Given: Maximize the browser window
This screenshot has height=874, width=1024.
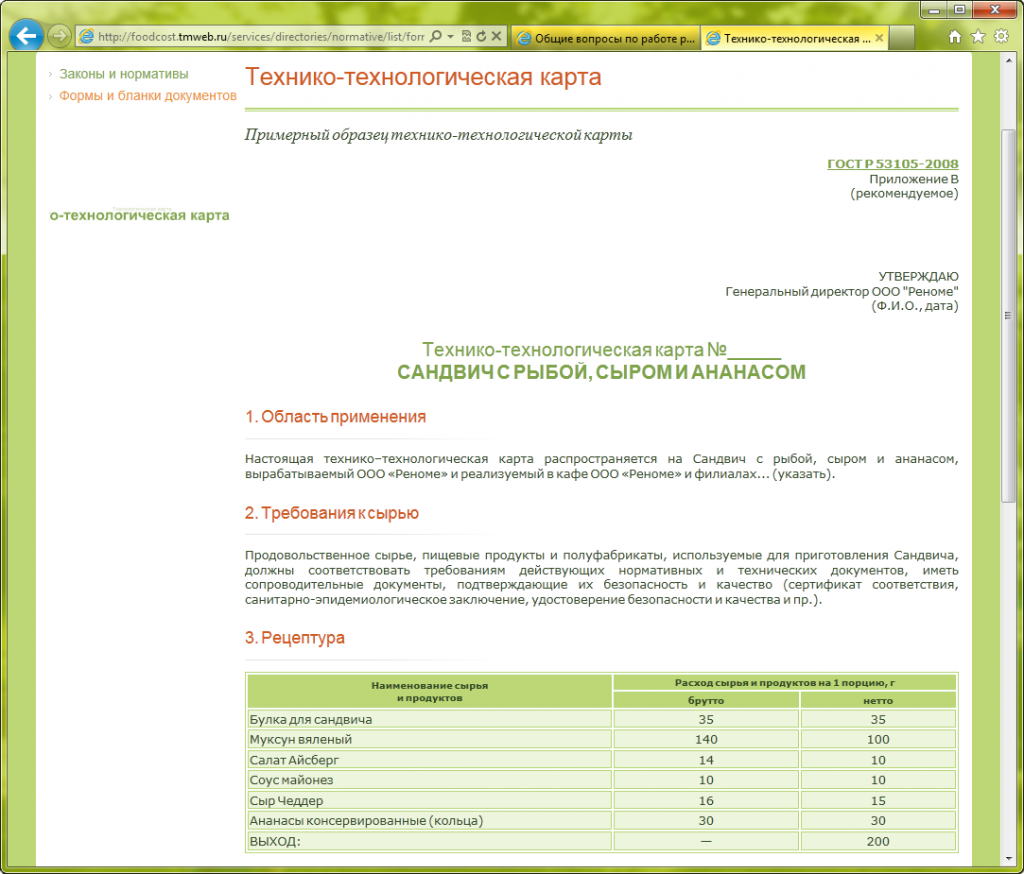Looking at the screenshot, I should pyautogui.click(x=959, y=10).
